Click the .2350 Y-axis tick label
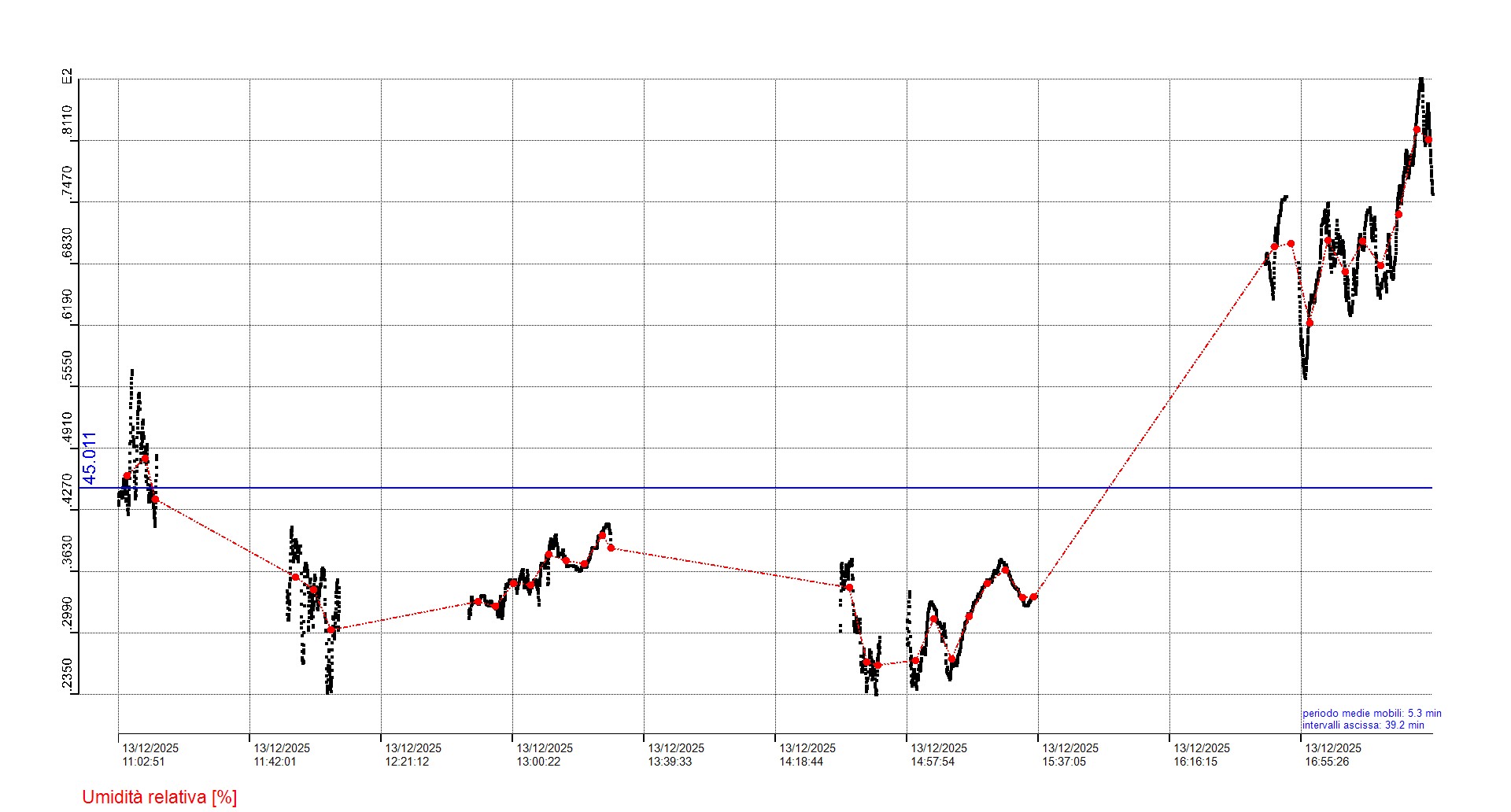This screenshot has width=1511, height=812. [x=67, y=676]
